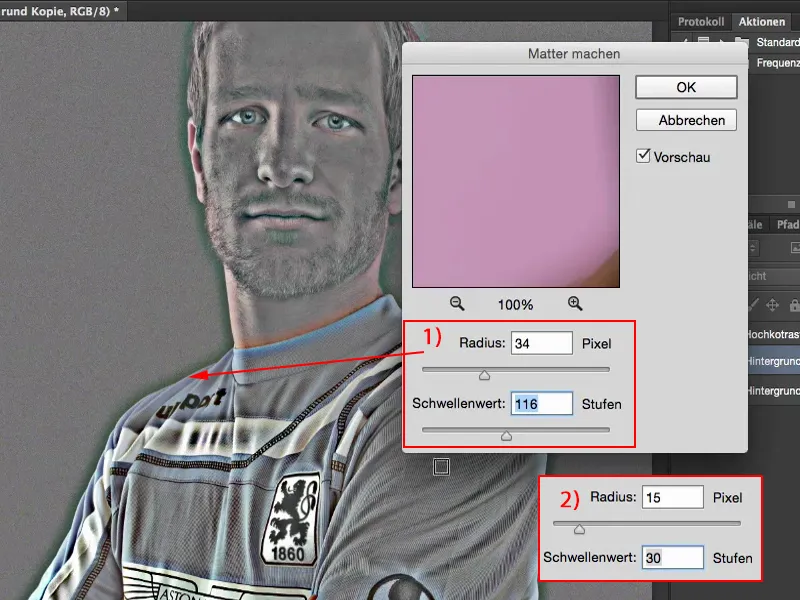Confirm the dialog with OK
Image resolution: width=800 pixels, height=600 pixels.
pyautogui.click(x=686, y=87)
